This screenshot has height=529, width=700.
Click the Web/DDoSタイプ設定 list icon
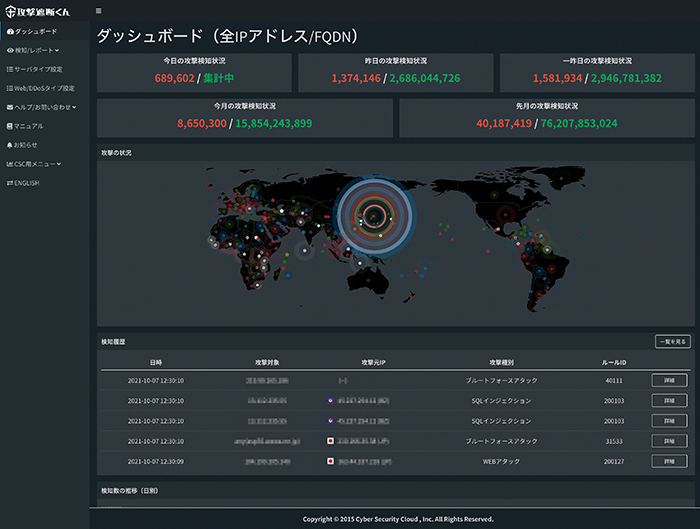point(9,88)
